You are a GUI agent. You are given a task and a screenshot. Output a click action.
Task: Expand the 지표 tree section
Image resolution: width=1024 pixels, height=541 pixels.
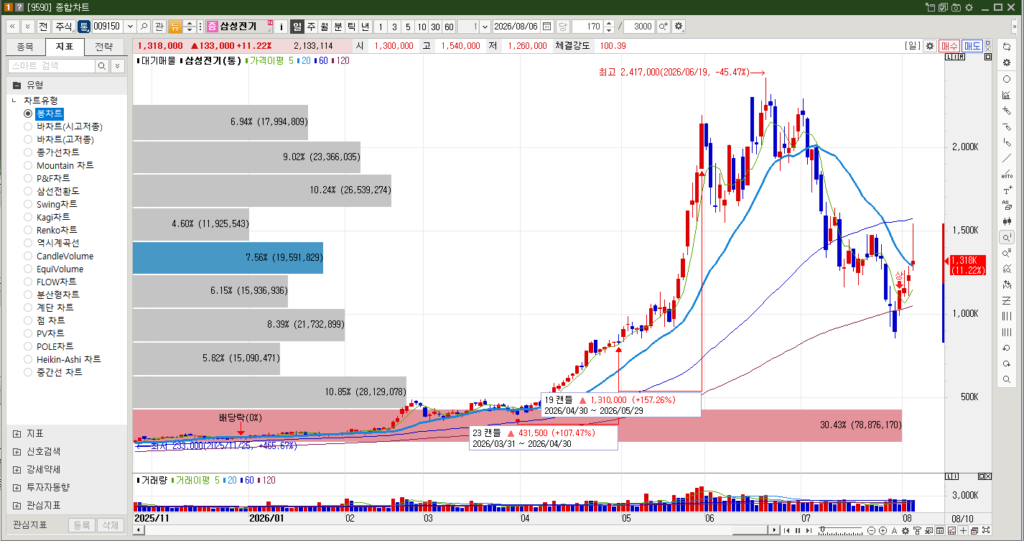click(x=17, y=434)
